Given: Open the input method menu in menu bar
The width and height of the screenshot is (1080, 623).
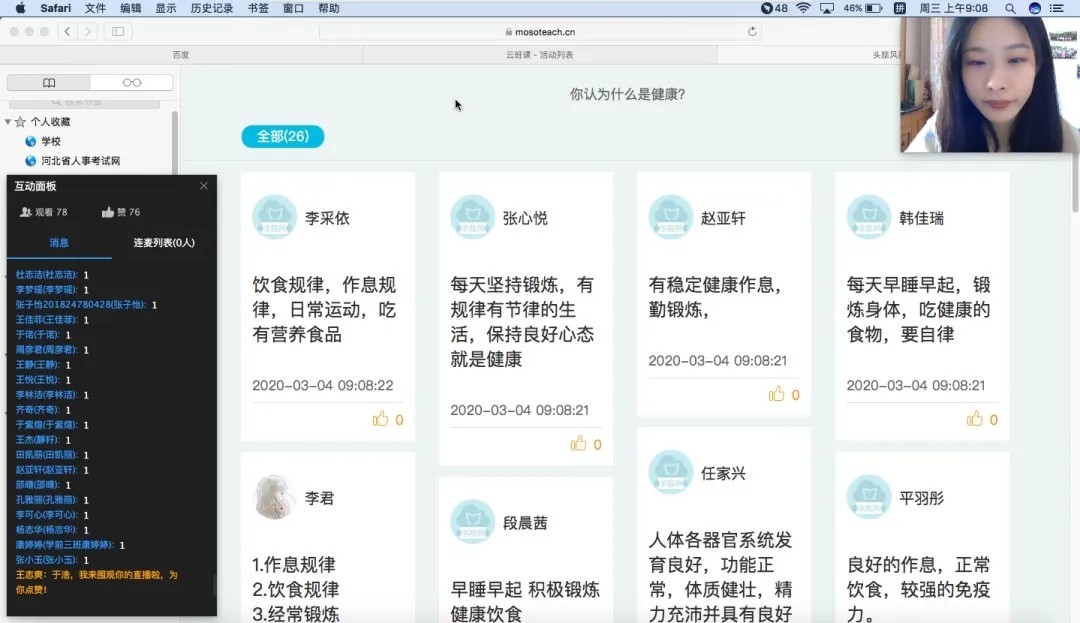Looking at the screenshot, I should pyautogui.click(x=899, y=8).
